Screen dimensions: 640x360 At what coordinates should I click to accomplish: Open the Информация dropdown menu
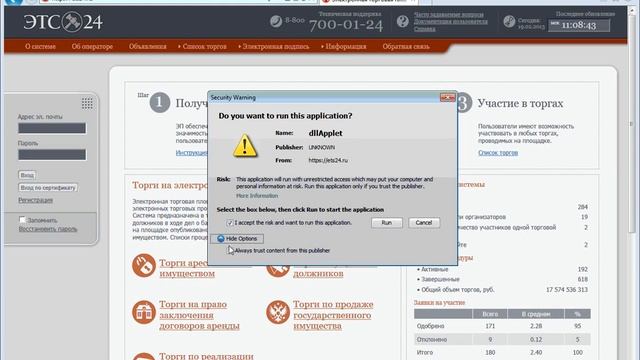[x=344, y=47]
